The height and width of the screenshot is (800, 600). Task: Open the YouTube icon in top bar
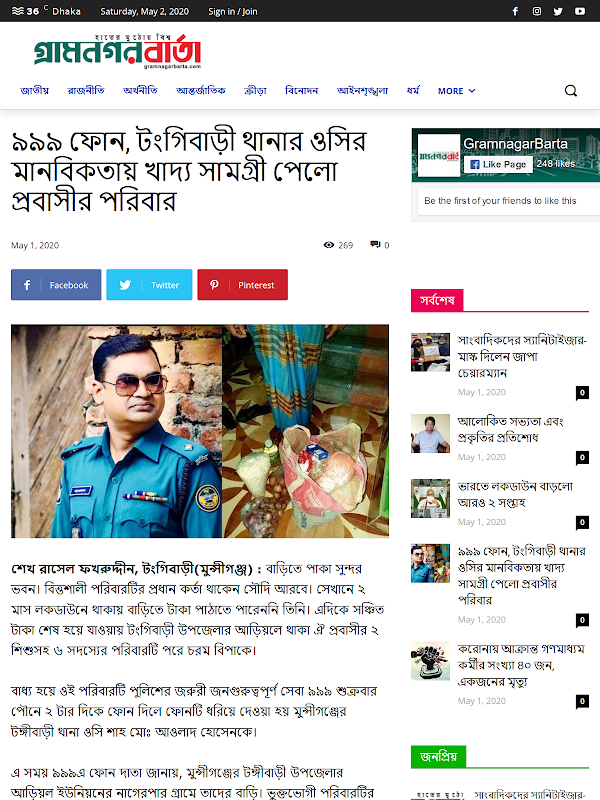[580, 11]
